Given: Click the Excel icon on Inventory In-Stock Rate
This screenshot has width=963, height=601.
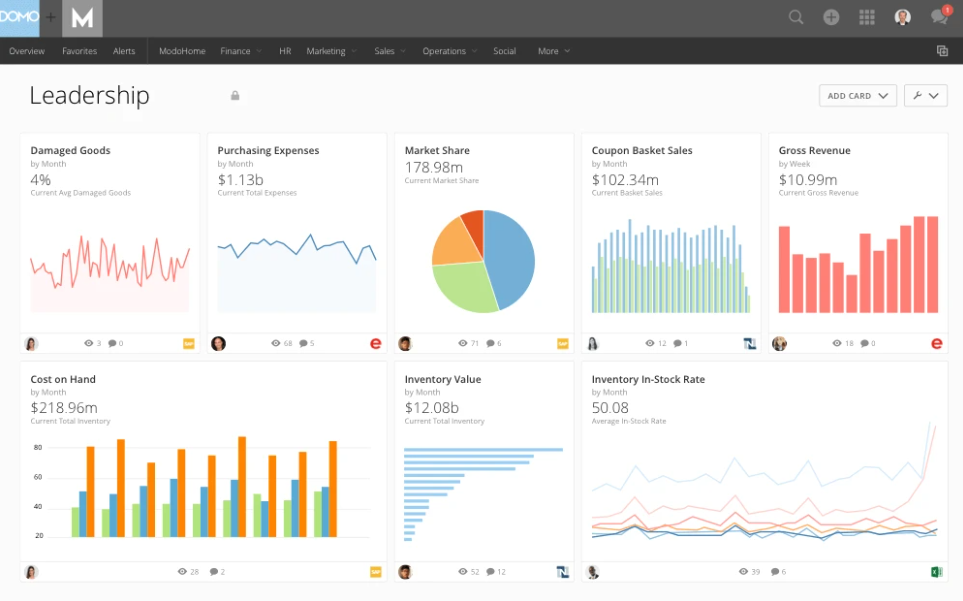Looking at the screenshot, I should pos(937,572).
